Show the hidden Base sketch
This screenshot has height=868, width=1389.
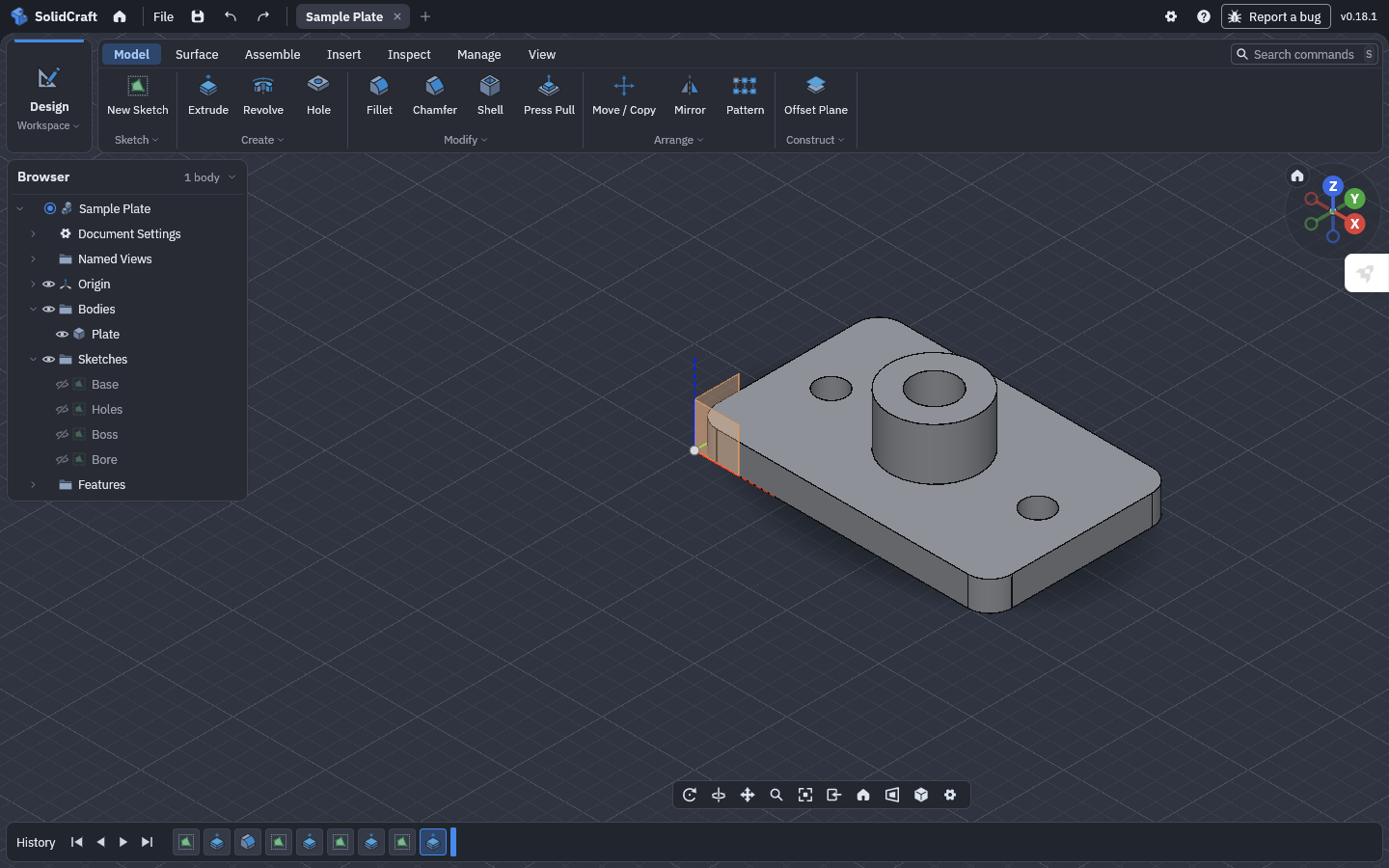pyautogui.click(x=62, y=385)
